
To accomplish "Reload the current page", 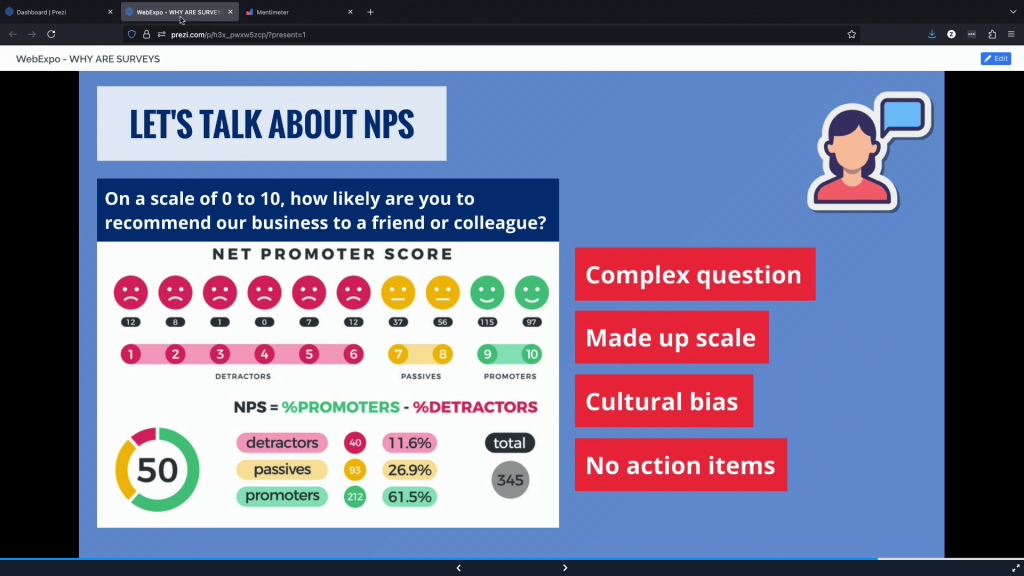I will click(x=51, y=34).
